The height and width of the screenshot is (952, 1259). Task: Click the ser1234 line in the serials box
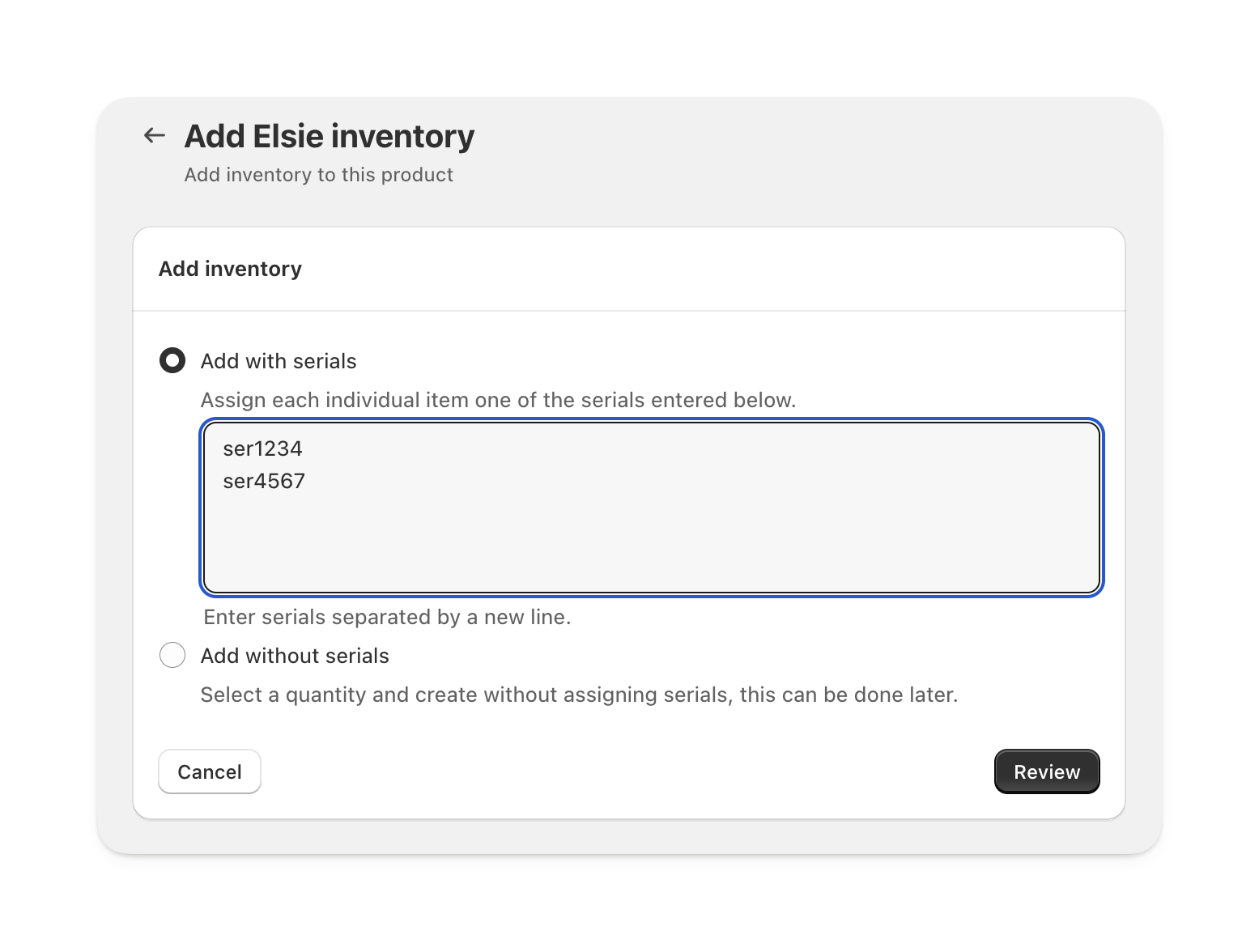coord(263,448)
